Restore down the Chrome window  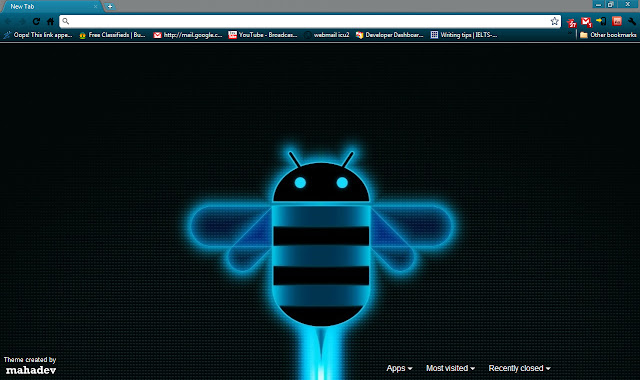[611, 5]
